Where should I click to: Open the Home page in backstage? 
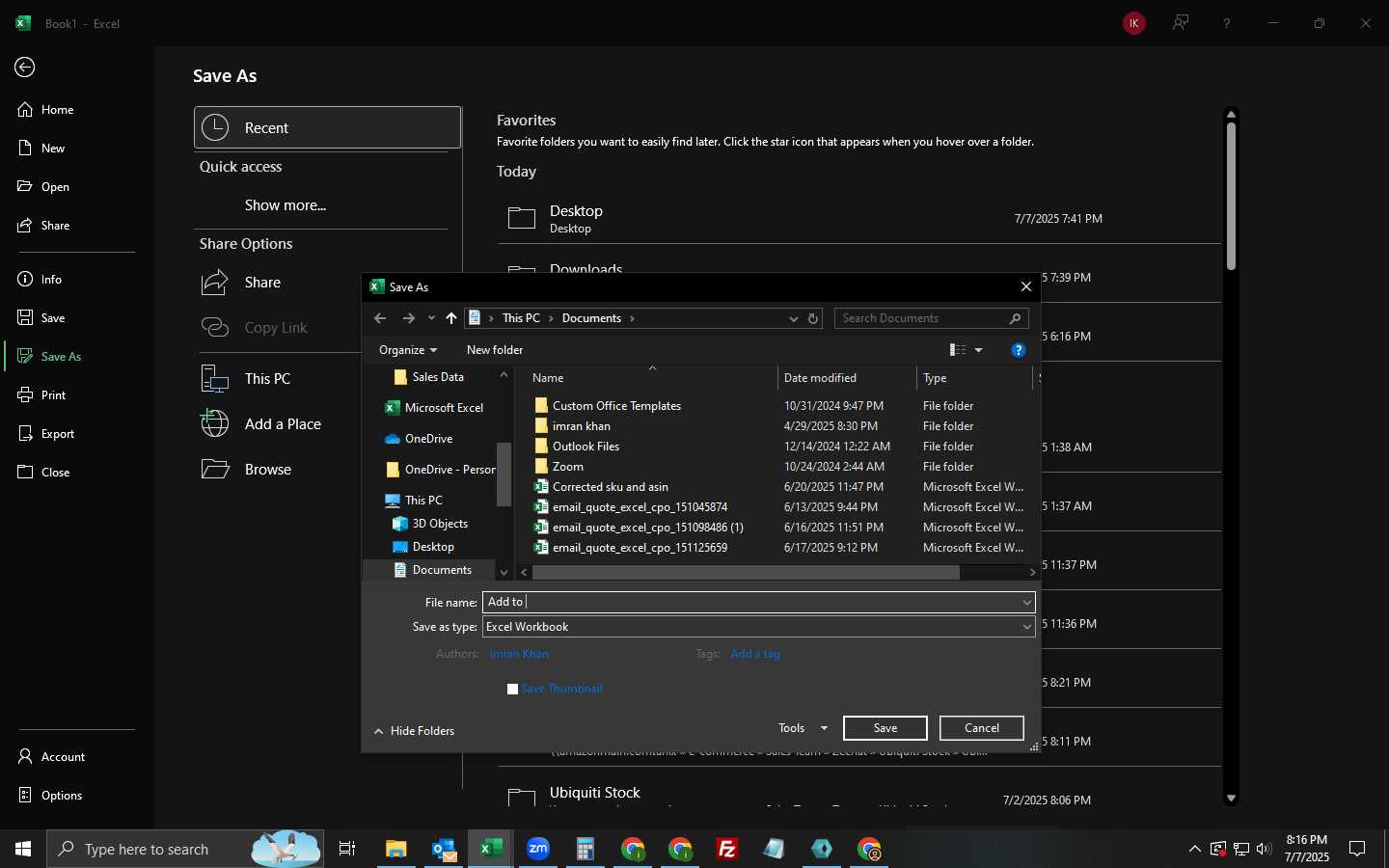(57, 110)
